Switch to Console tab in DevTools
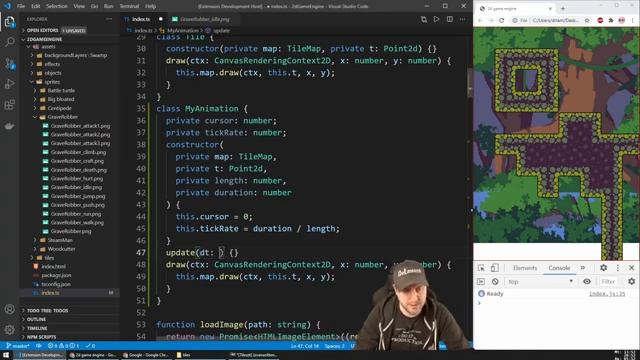This screenshot has height=360, width=640. coord(559,268)
